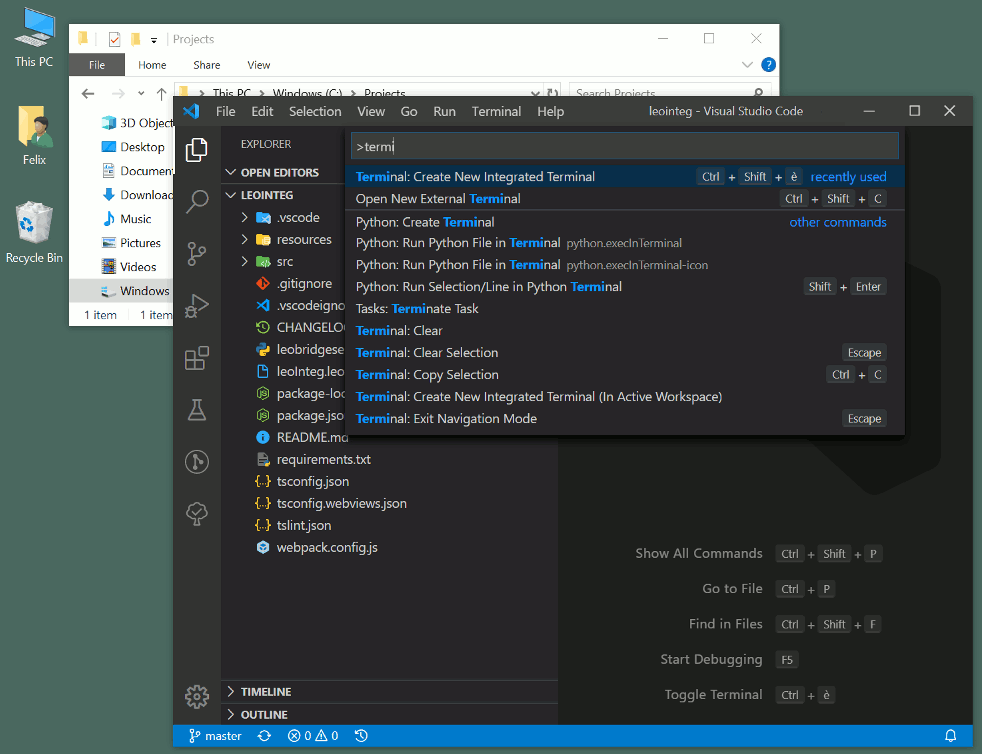Open the Run menu
Viewport: 982px width, 754px height.
pos(444,111)
